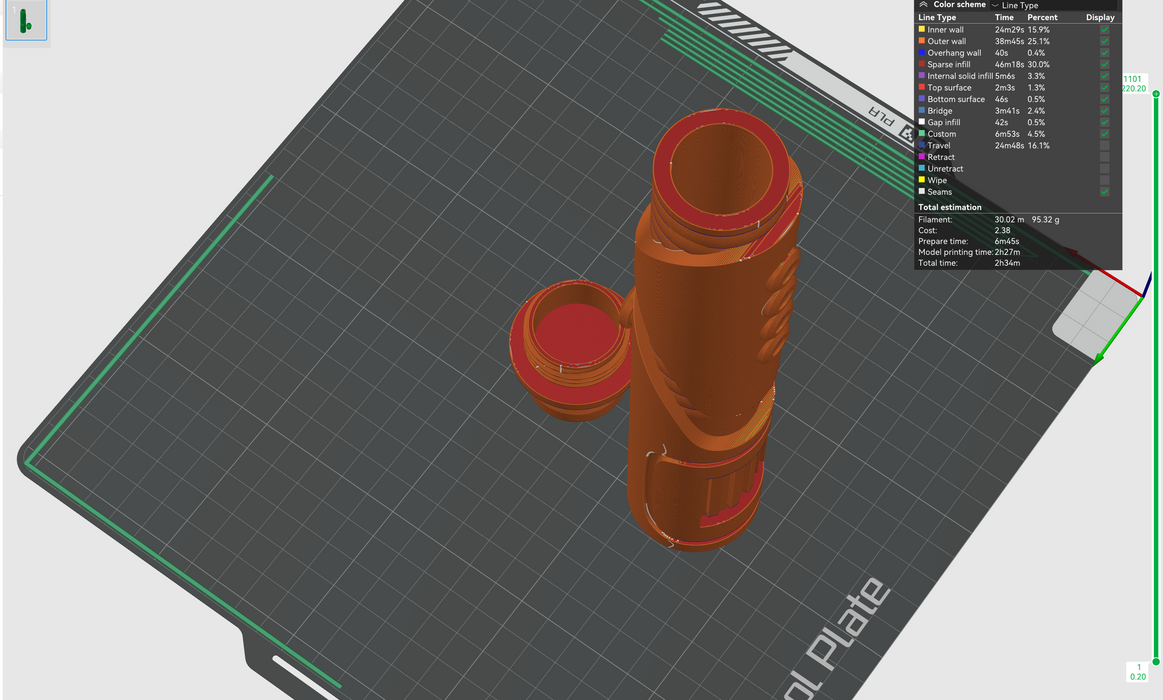This screenshot has width=1163, height=700.
Task: Select the white Gap infill swatch
Action: (x=922, y=123)
